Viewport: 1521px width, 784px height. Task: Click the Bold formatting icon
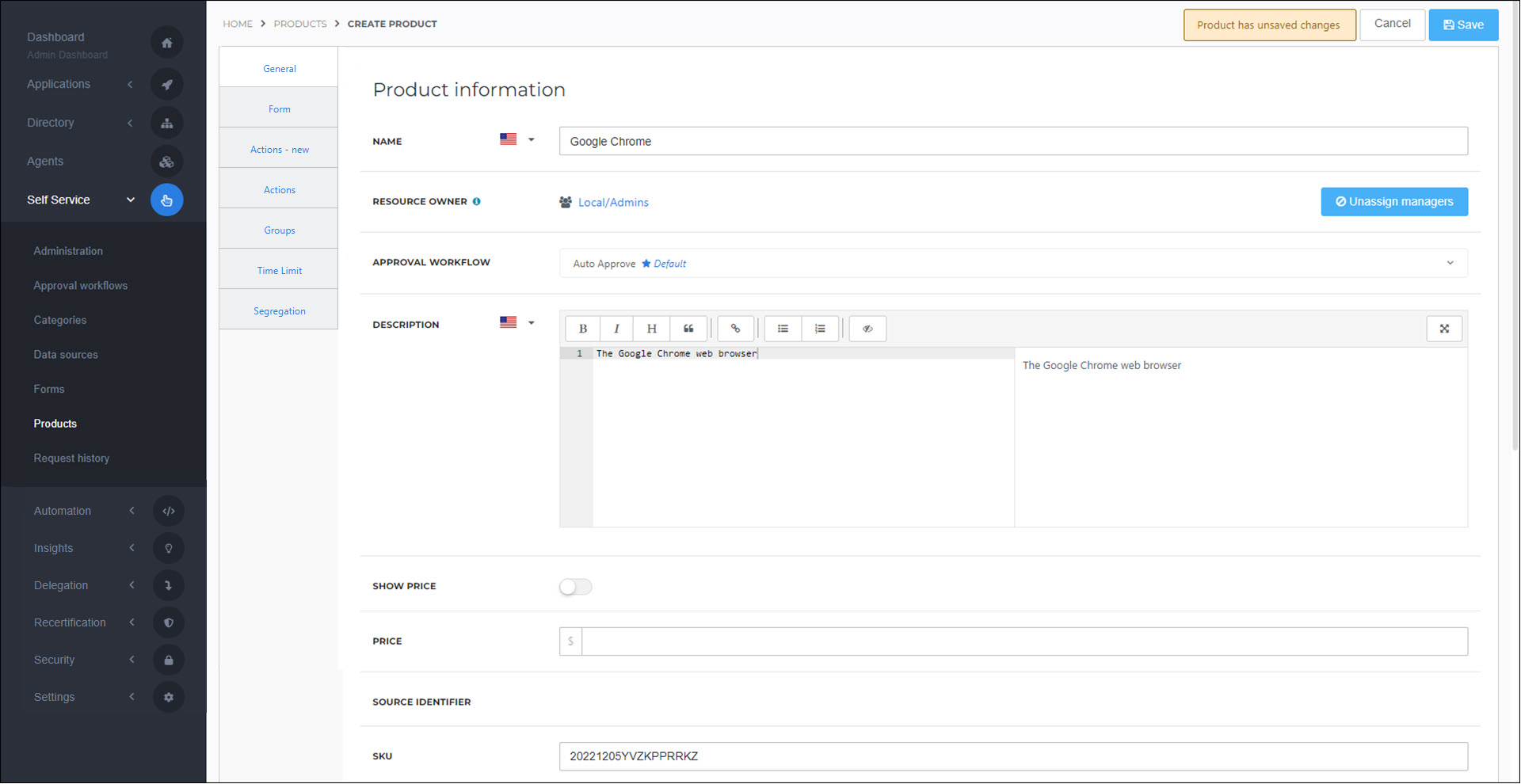[583, 329]
